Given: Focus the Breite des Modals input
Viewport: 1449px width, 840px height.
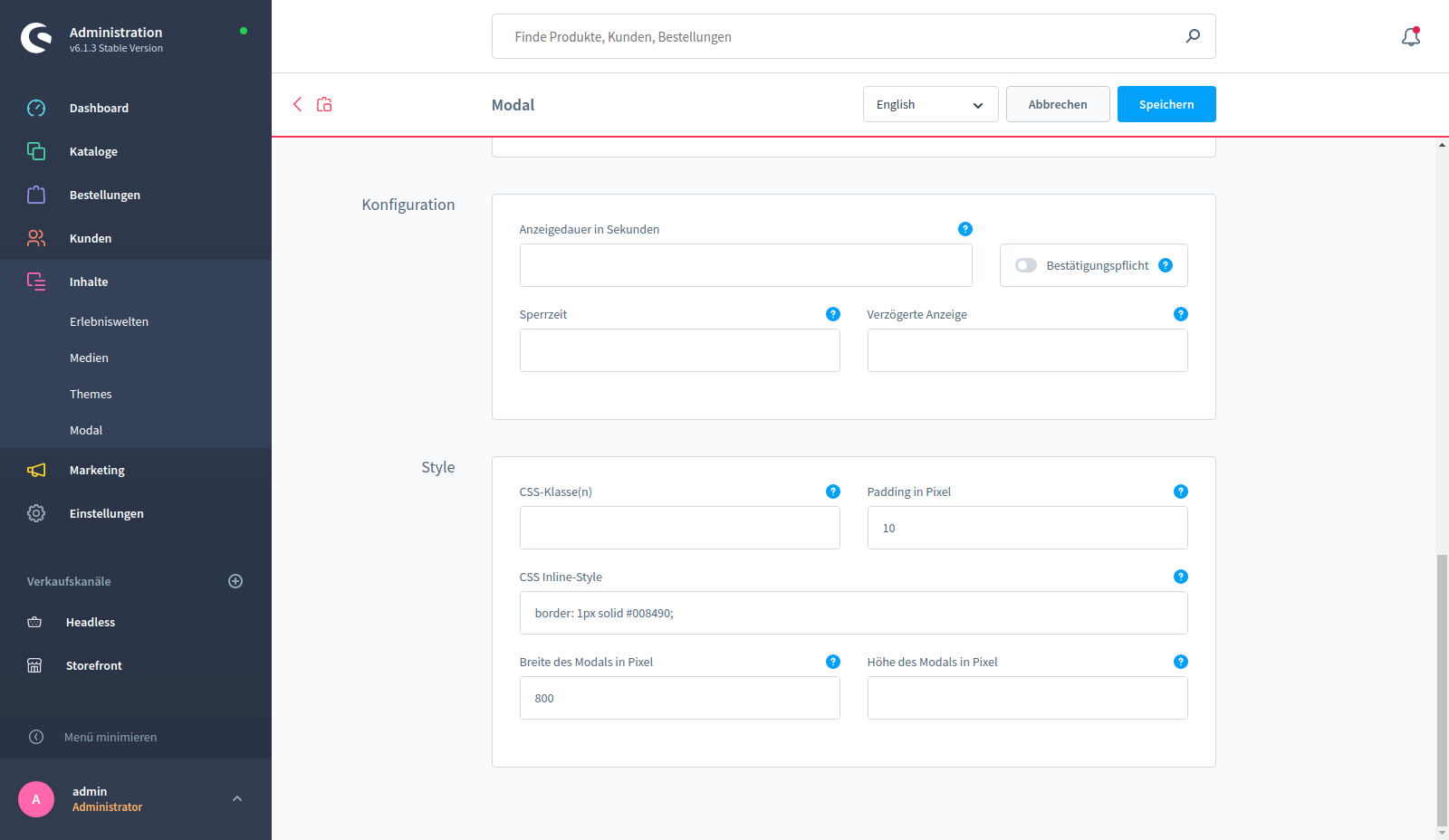Looking at the screenshot, I should [679, 698].
